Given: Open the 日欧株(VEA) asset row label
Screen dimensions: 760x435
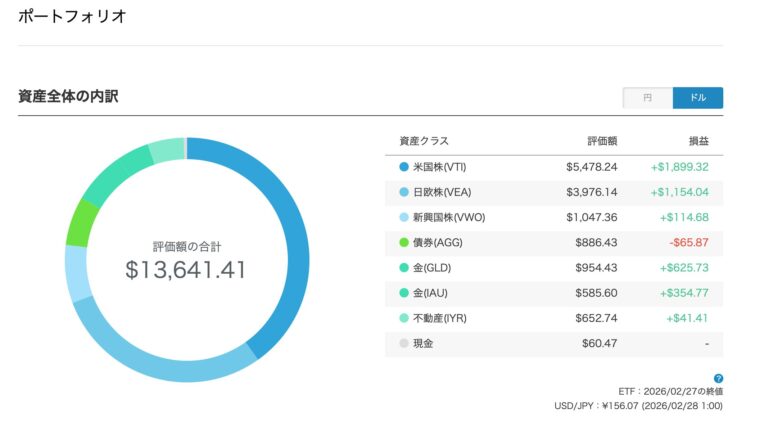Looking at the screenshot, I should pyautogui.click(x=441, y=192).
